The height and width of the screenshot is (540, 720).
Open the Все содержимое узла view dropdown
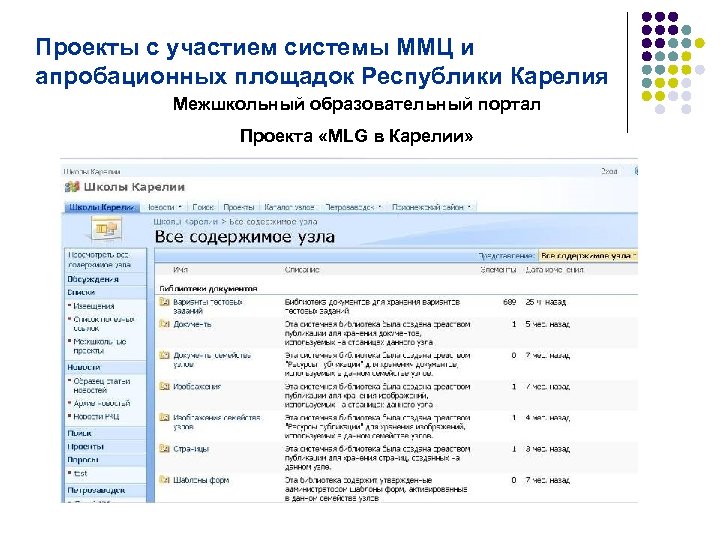tap(588, 256)
